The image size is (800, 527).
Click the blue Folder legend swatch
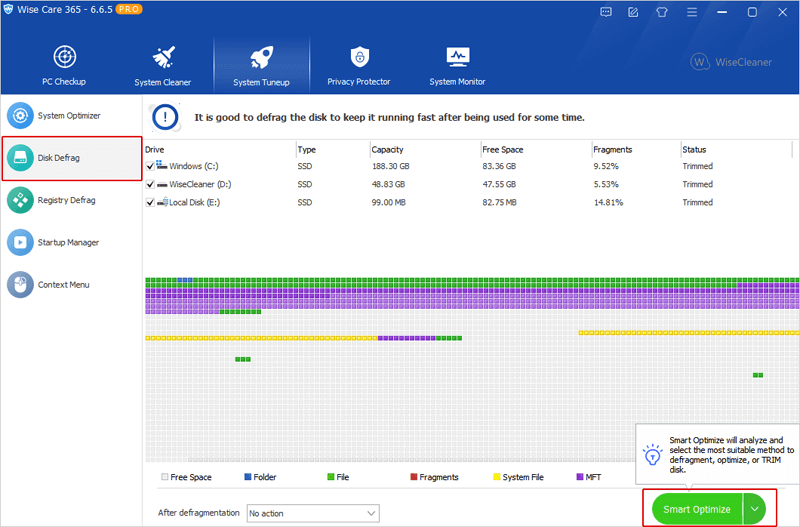(x=247, y=477)
